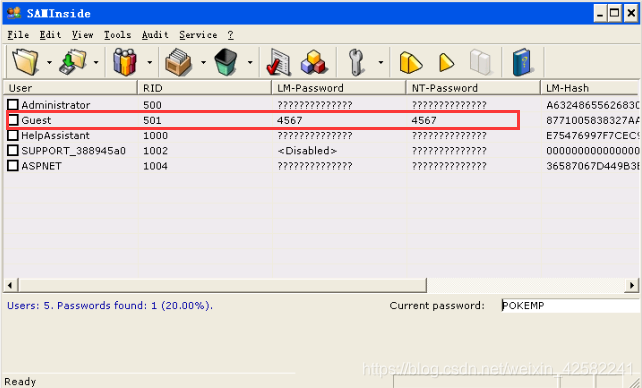Expand dropdown arrow next to import users icon
This screenshot has height=388, width=642.
click(96, 63)
